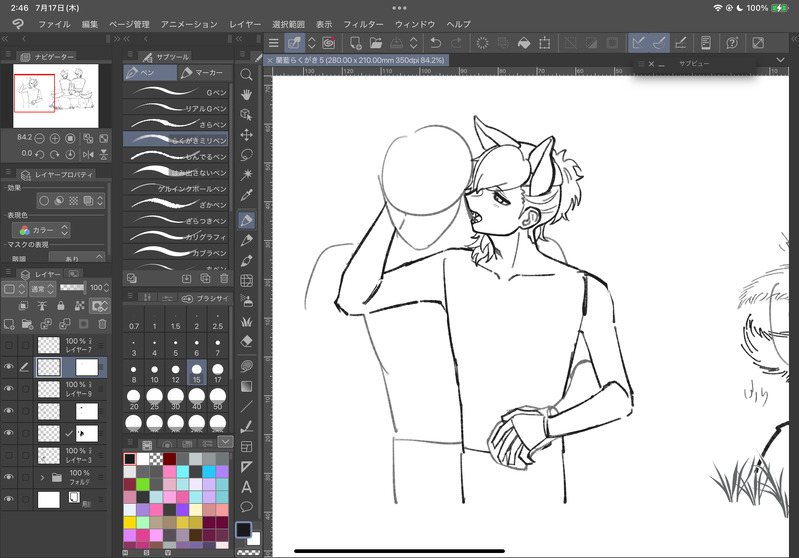Screen dimensions: 799x558
Task: Set brush size to 8
Action: (134, 373)
